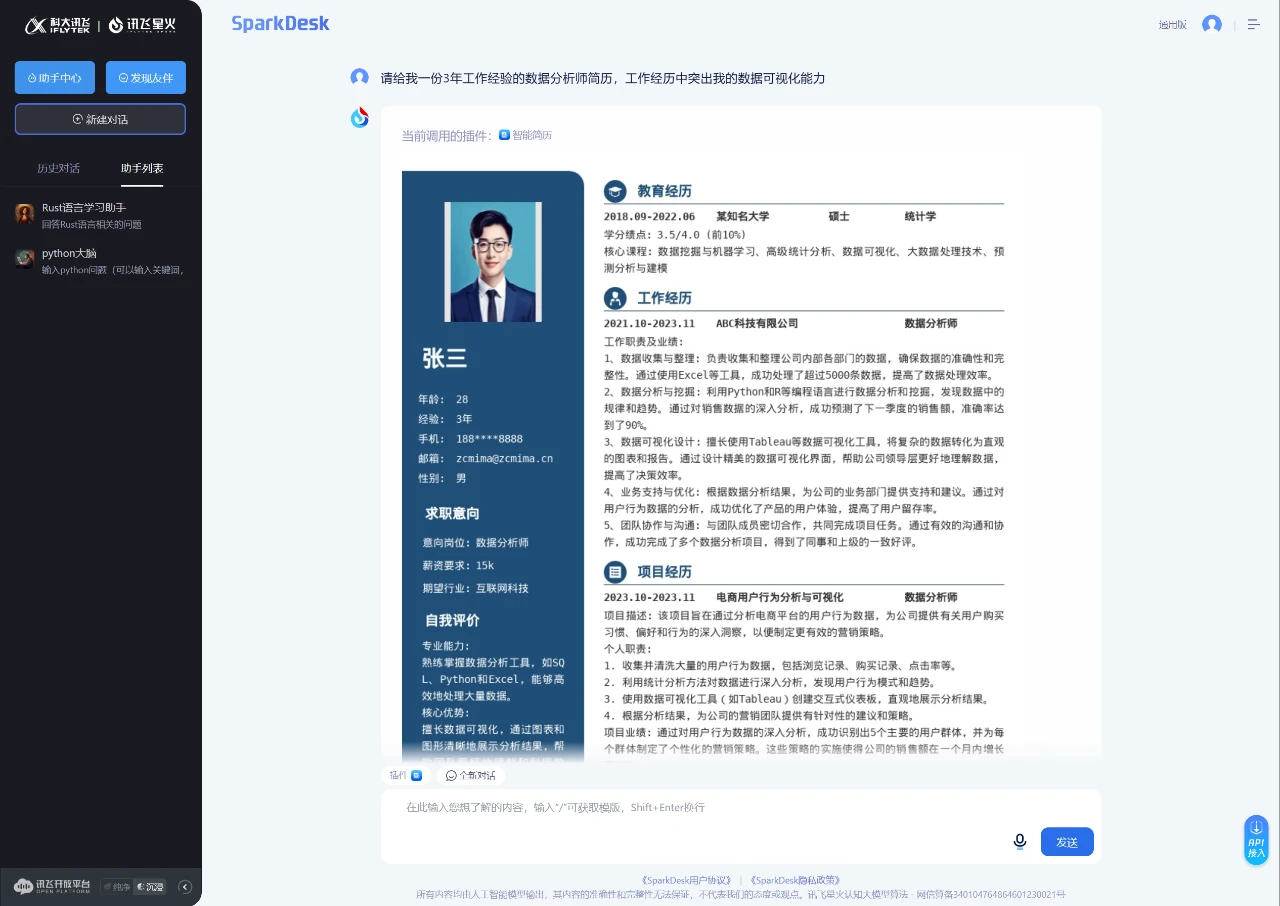Viewport: 1280px width, 906px height.
Task: Click the 教育经历 graduation cap icon
Action: point(615,191)
